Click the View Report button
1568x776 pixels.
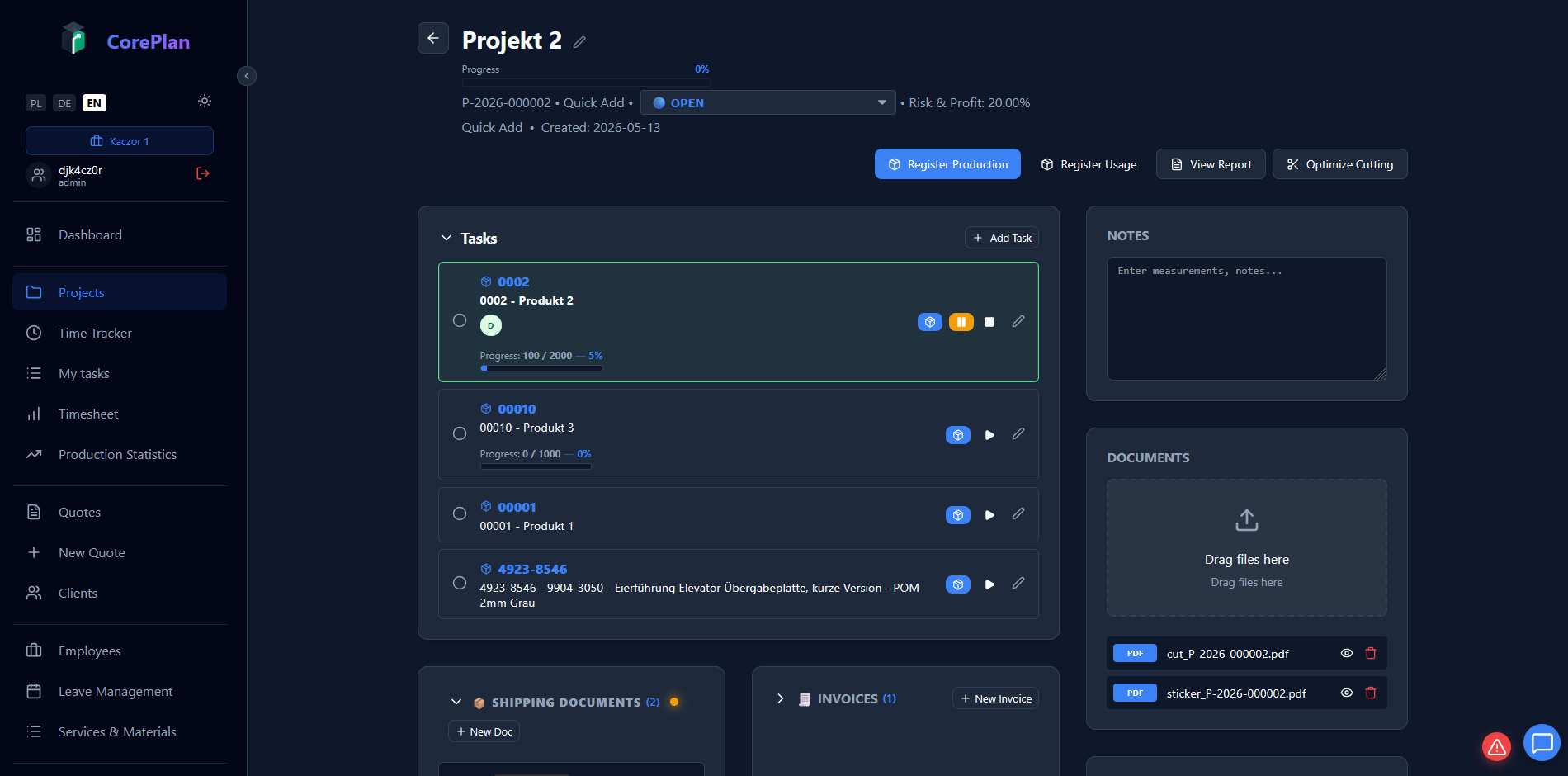[1211, 164]
